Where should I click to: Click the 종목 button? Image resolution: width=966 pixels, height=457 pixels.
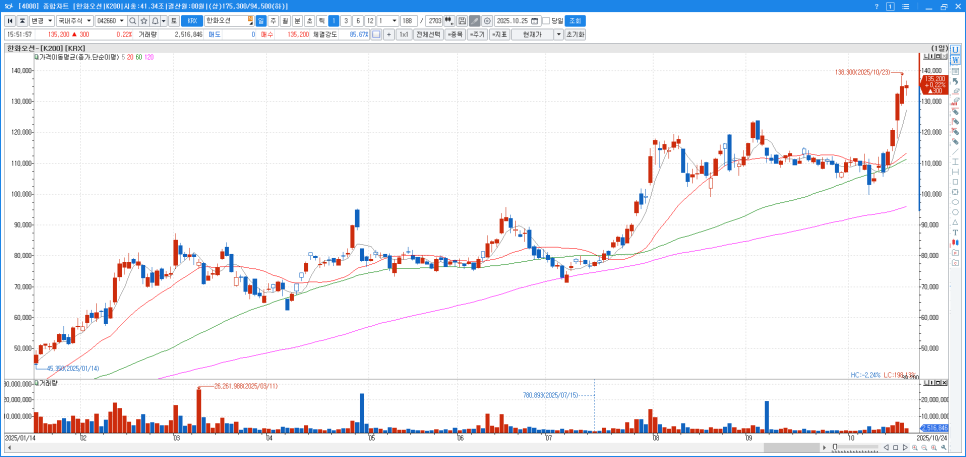coord(454,34)
